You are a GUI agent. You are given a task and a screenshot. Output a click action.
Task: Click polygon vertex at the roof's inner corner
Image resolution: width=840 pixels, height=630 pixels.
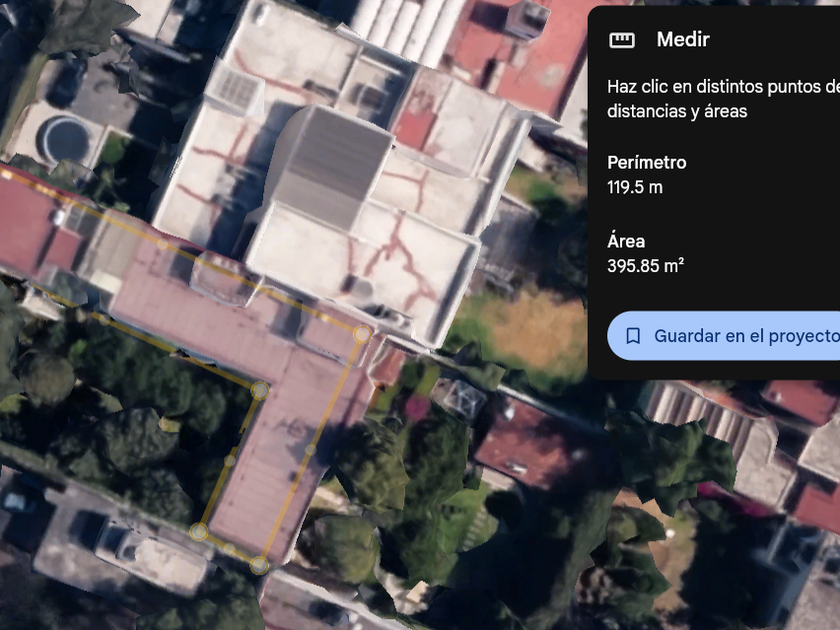click(x=260, y=391)
